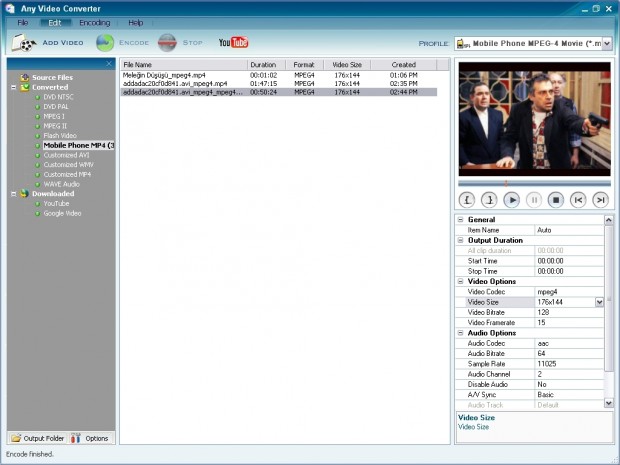
Task: Select Mobile Phone MP4 category
Action: tap(79, 146)
